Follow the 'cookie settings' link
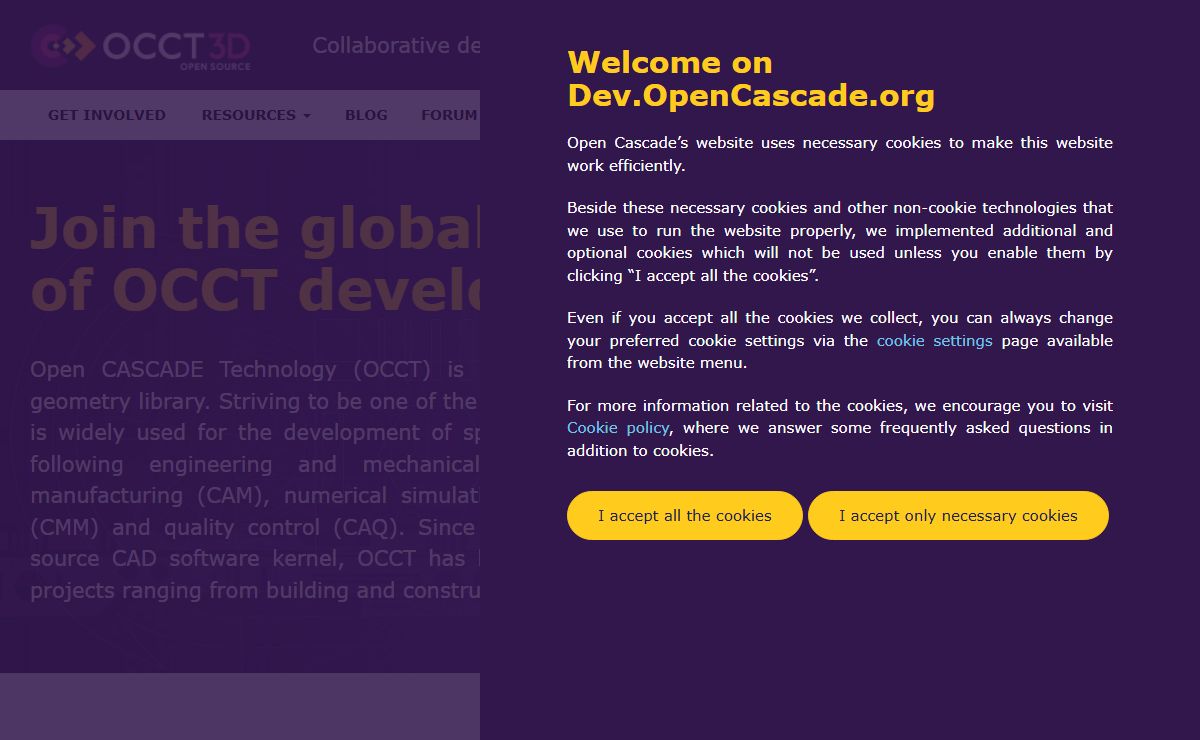Image resolution: width=1200 pixels, height=740 pixels. coord(934,341)
